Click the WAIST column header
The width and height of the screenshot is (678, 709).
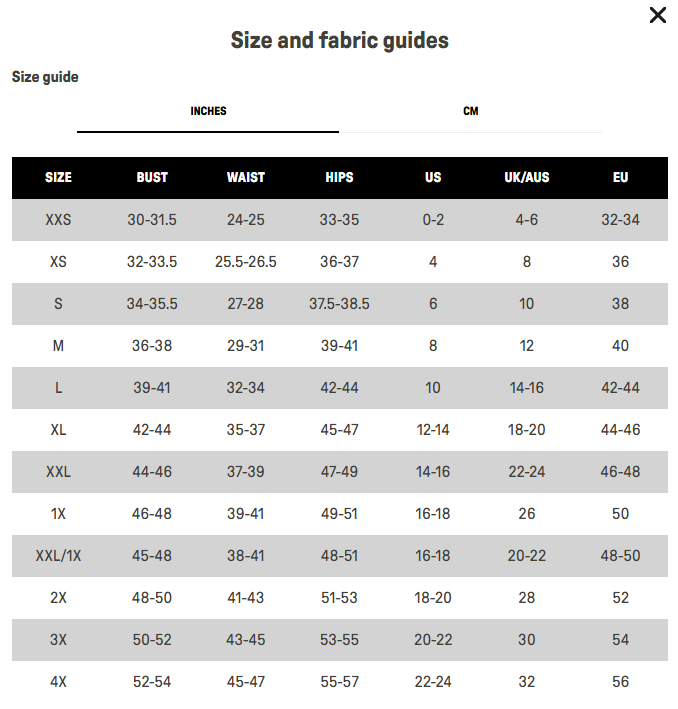245,178
